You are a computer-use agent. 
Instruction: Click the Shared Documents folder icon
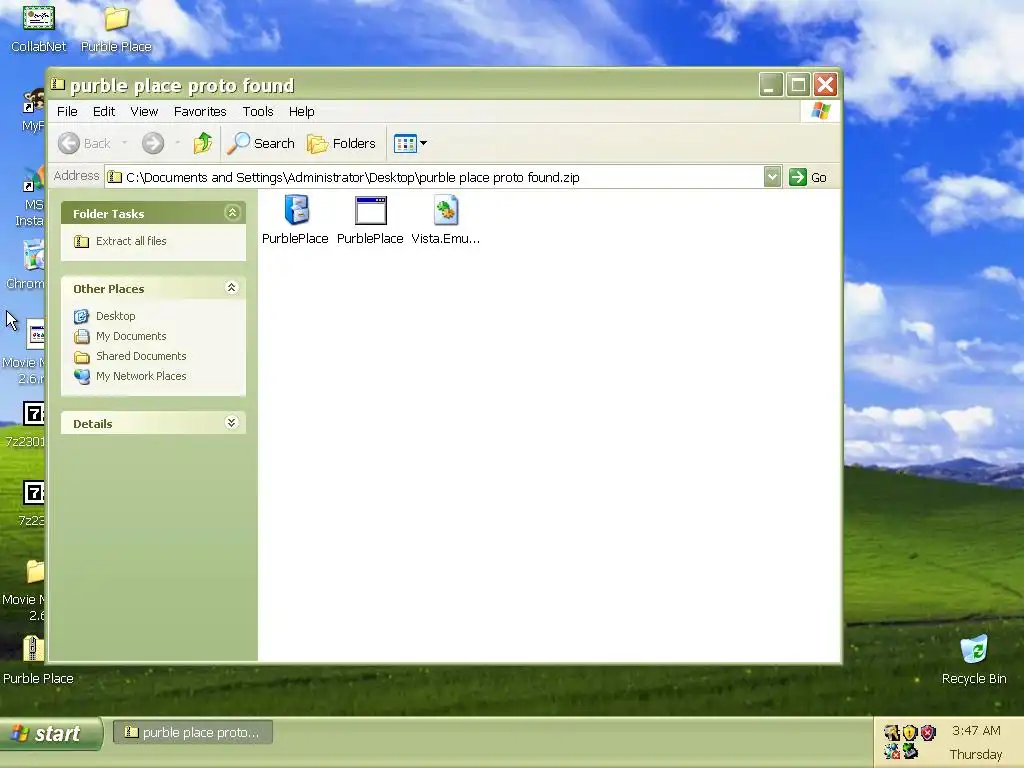(82, 357)
